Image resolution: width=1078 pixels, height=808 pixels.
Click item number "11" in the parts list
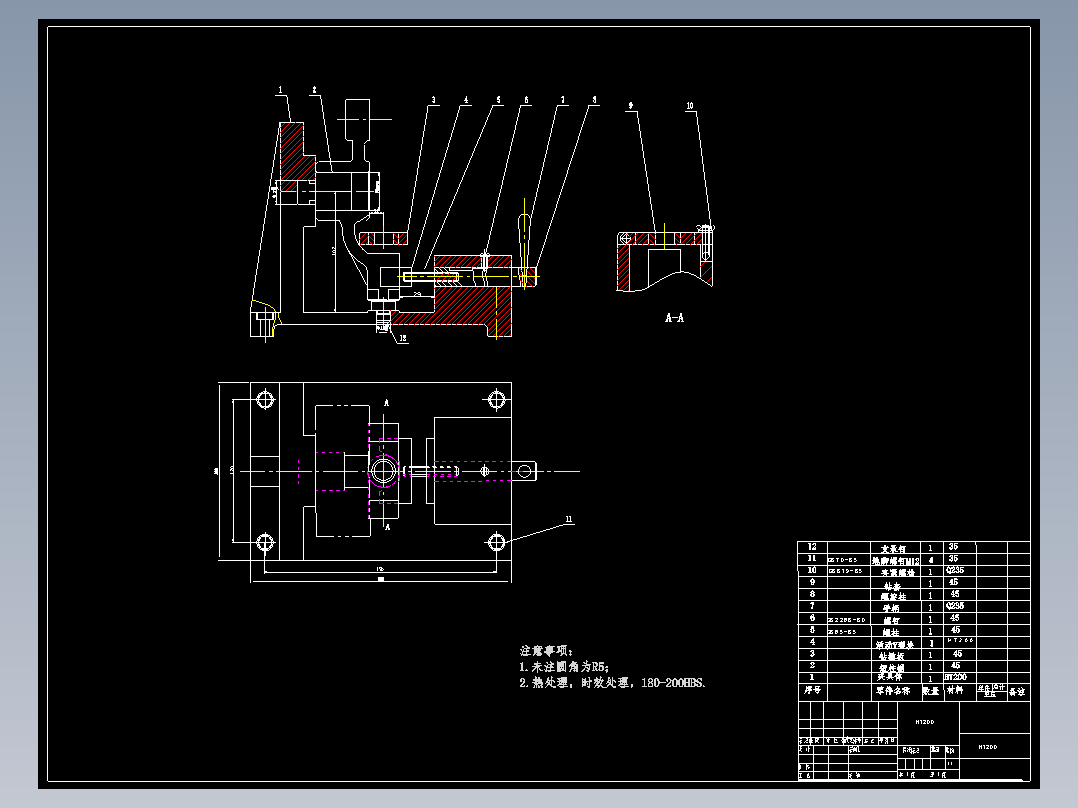coord(812,558)
